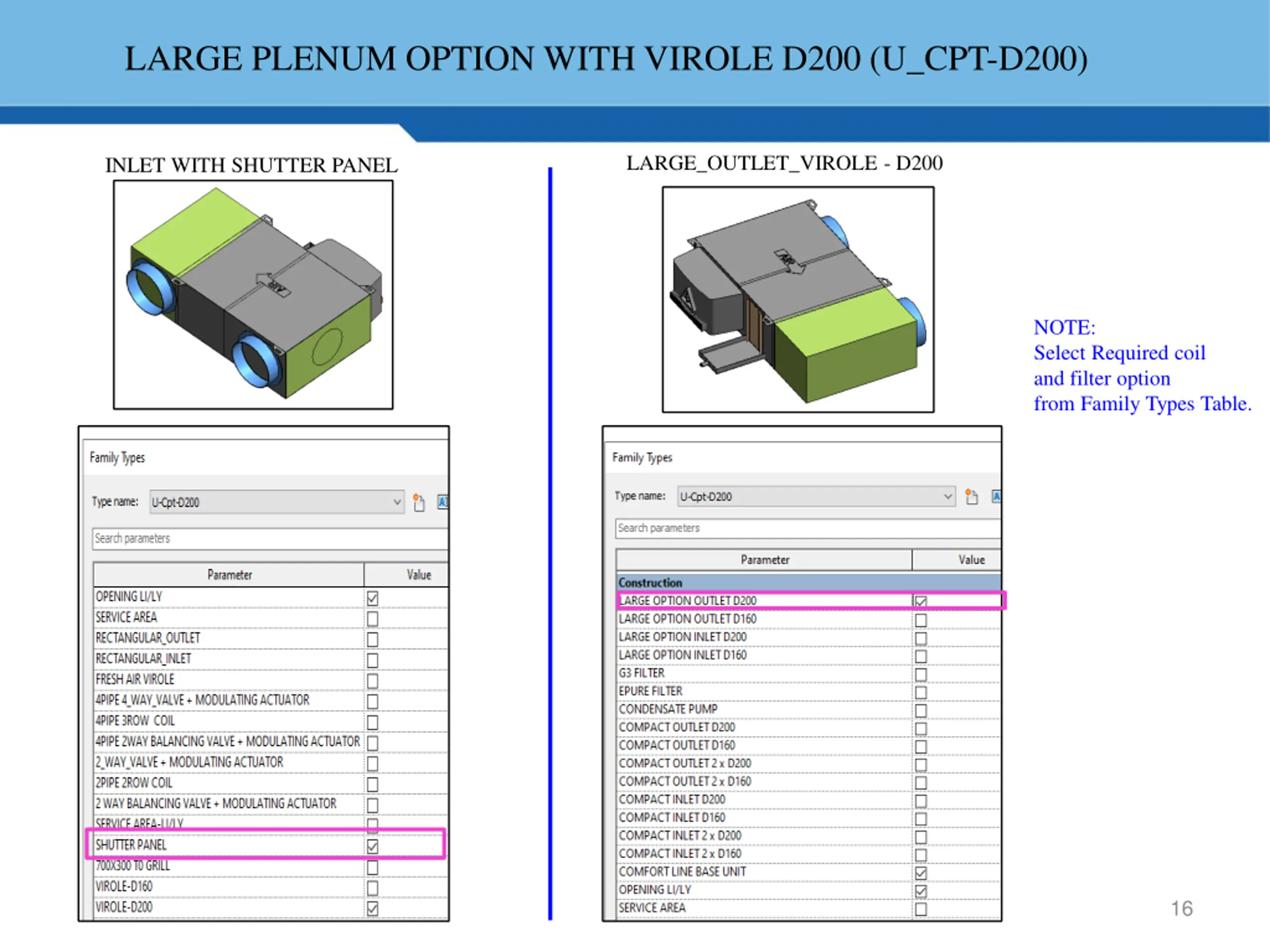The height and width of the screenshot is (952, 1270).
Task: Uncheck COMFORT LINE BASE UNIT checkbox
Action: tap(921, 873)
